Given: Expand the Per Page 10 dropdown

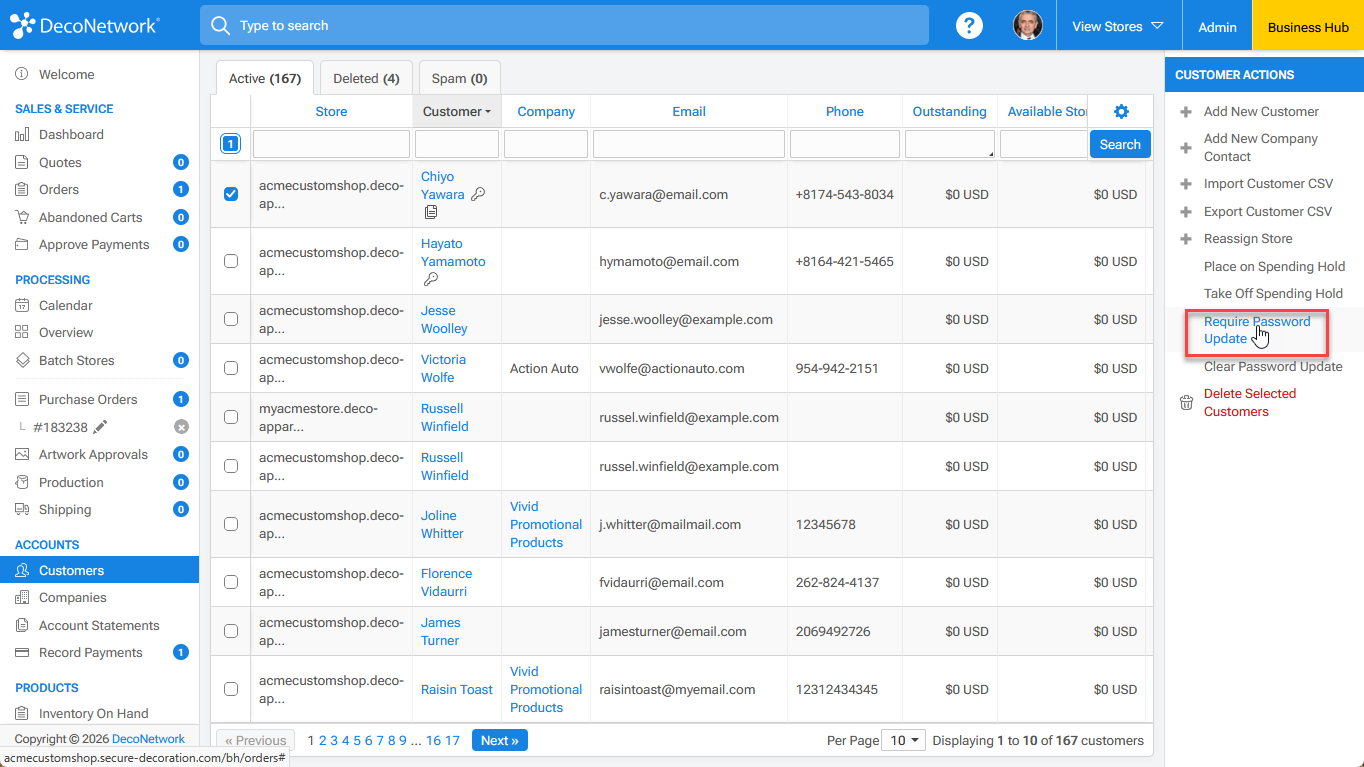Looking at the screenshot, I should pos(902,741).
